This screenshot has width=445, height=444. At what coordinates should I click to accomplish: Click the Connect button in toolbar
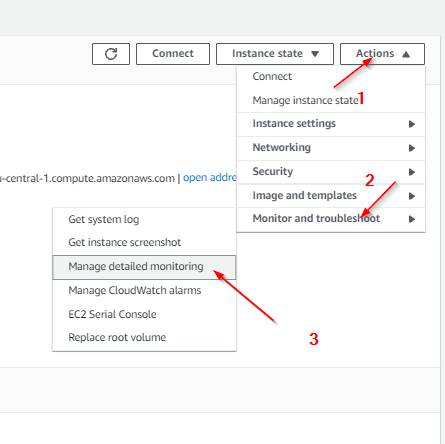(173, 54)
